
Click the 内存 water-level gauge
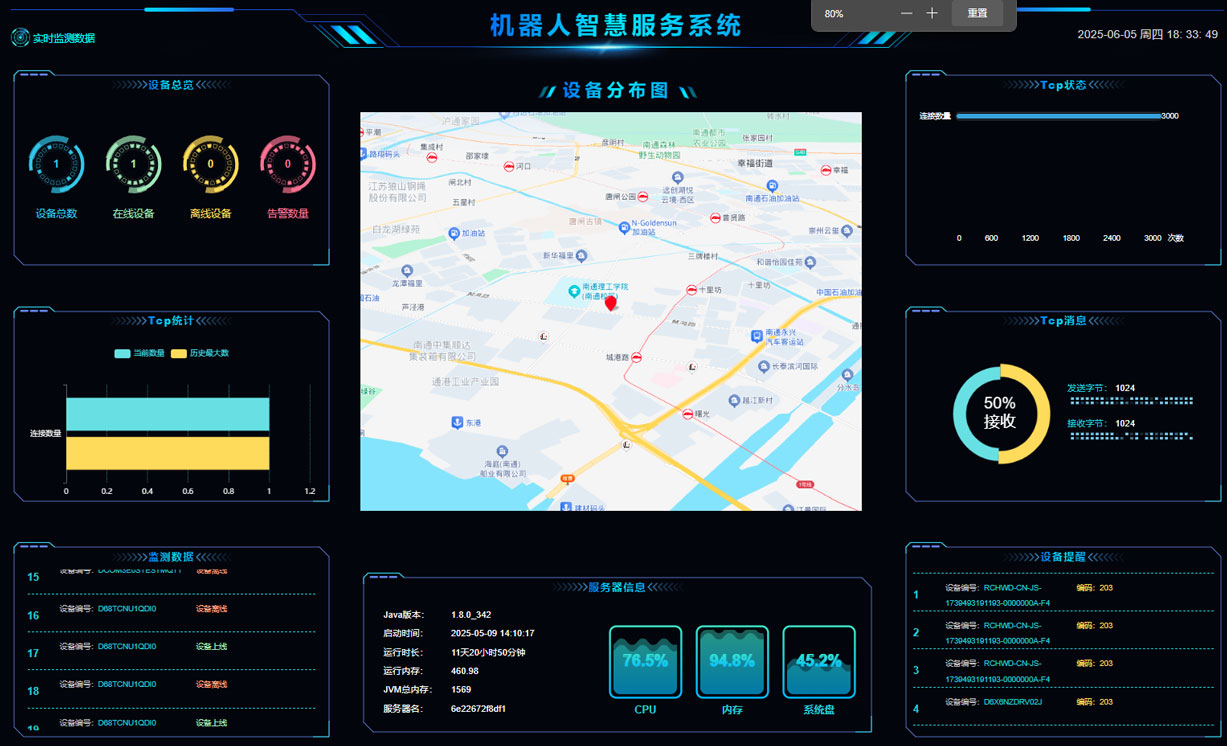click(x=732, y=661)
